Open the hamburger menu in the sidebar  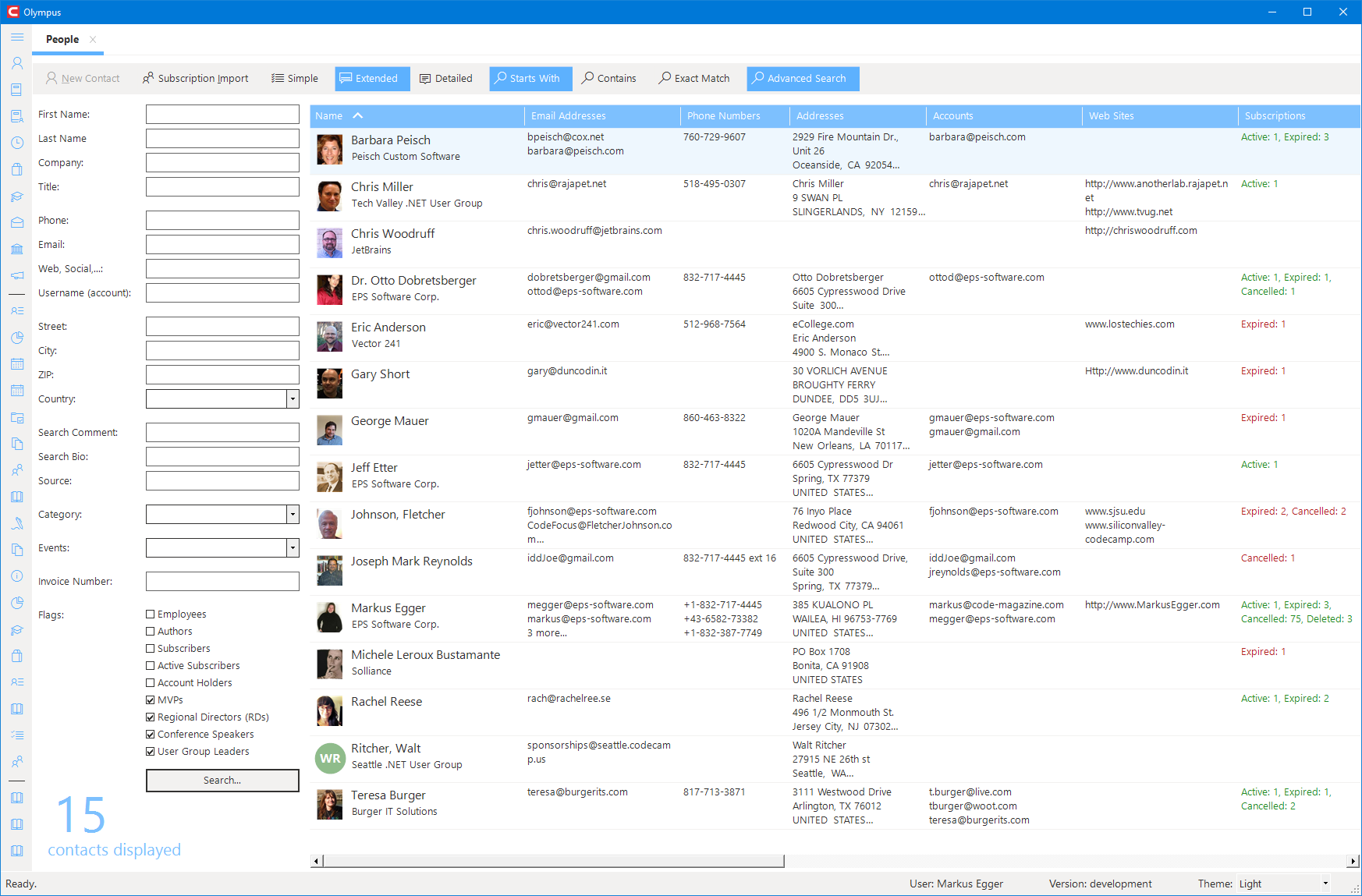17,37
